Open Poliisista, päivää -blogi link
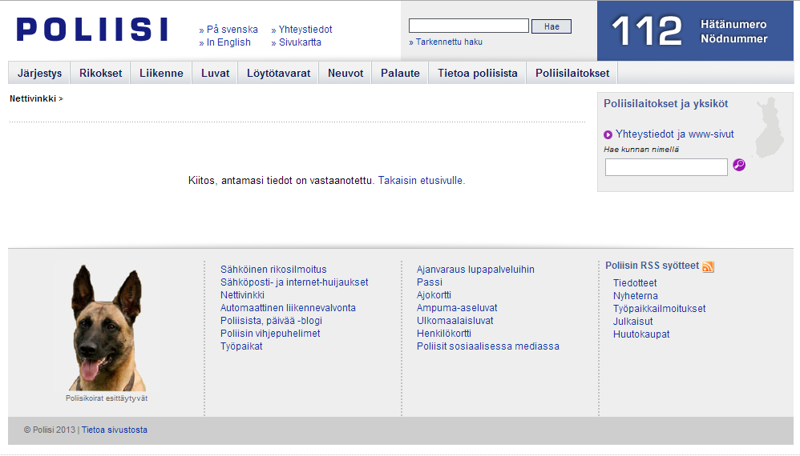This screenshot has width=800, height=456. [x=271, y=320]
